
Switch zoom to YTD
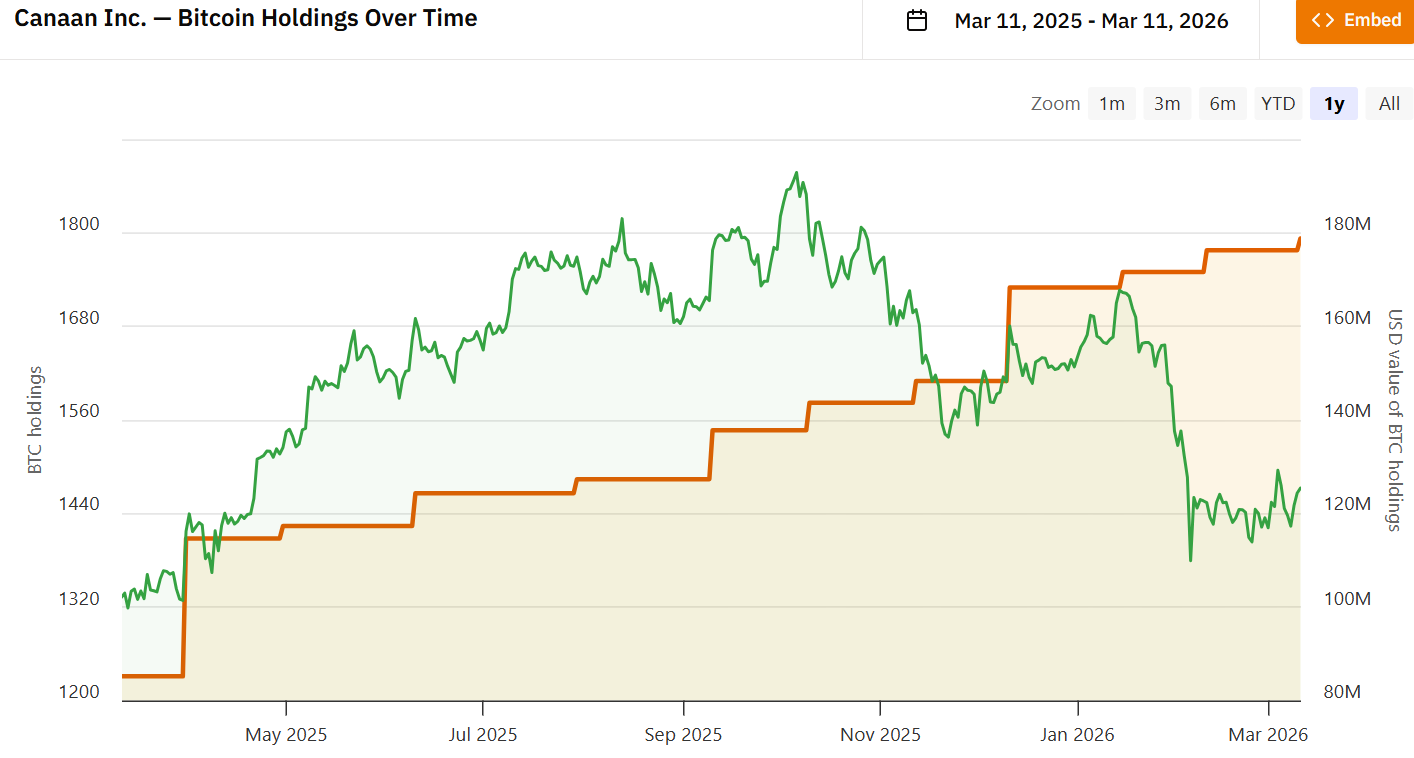tap(1278, 103)
